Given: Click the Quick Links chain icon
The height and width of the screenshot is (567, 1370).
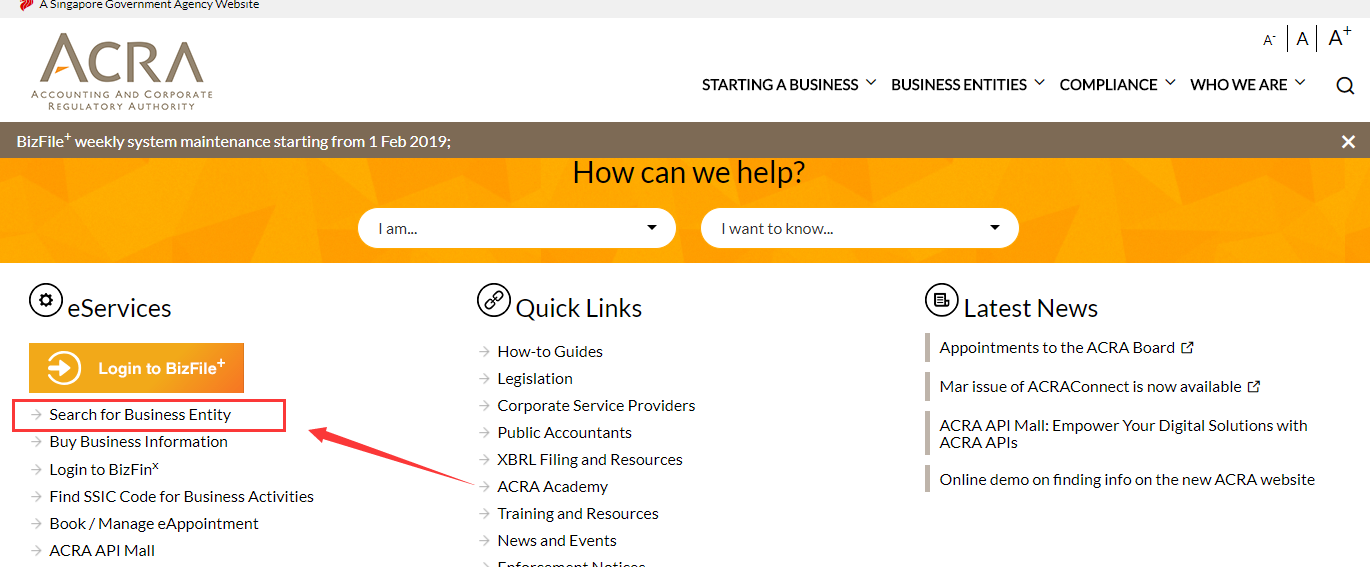Looking at the screenshot, I should coord(494,300).
